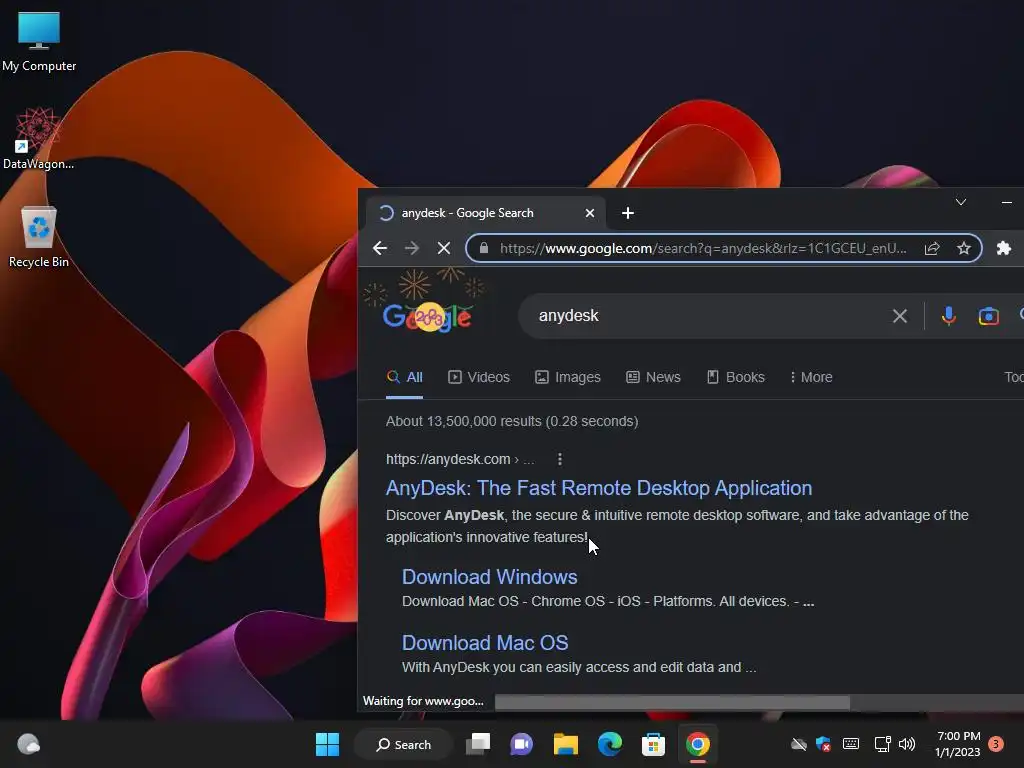
Task: Open network status tray icon
Action: [882, 744]
